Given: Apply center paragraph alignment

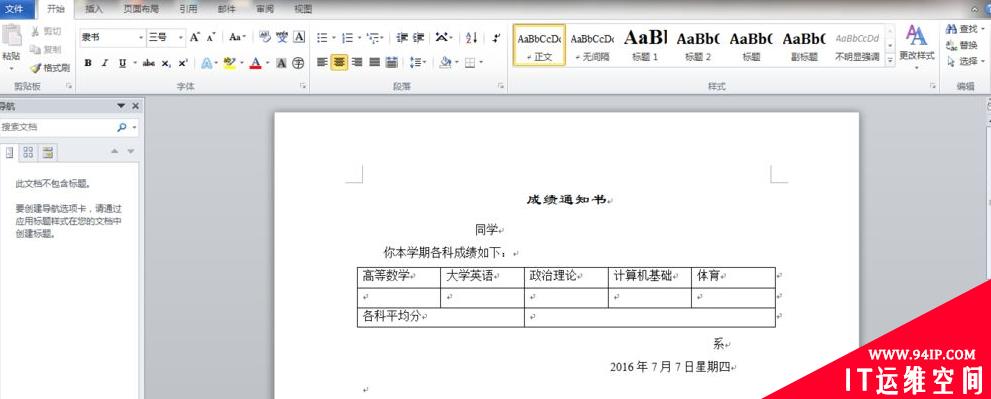Looking at the screenshot, I should tap(339, 62).
